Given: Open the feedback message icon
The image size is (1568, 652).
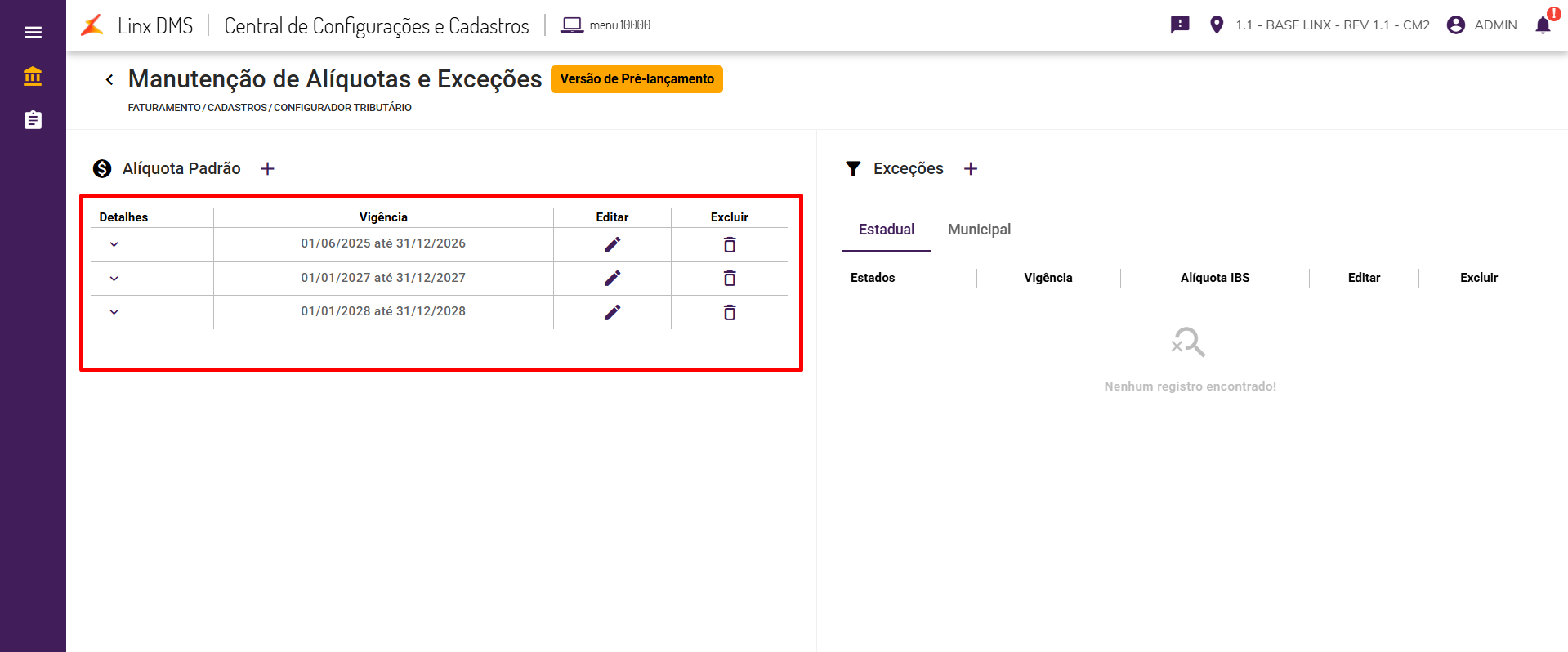Looking at the screenshot, I should [1180, 25].
